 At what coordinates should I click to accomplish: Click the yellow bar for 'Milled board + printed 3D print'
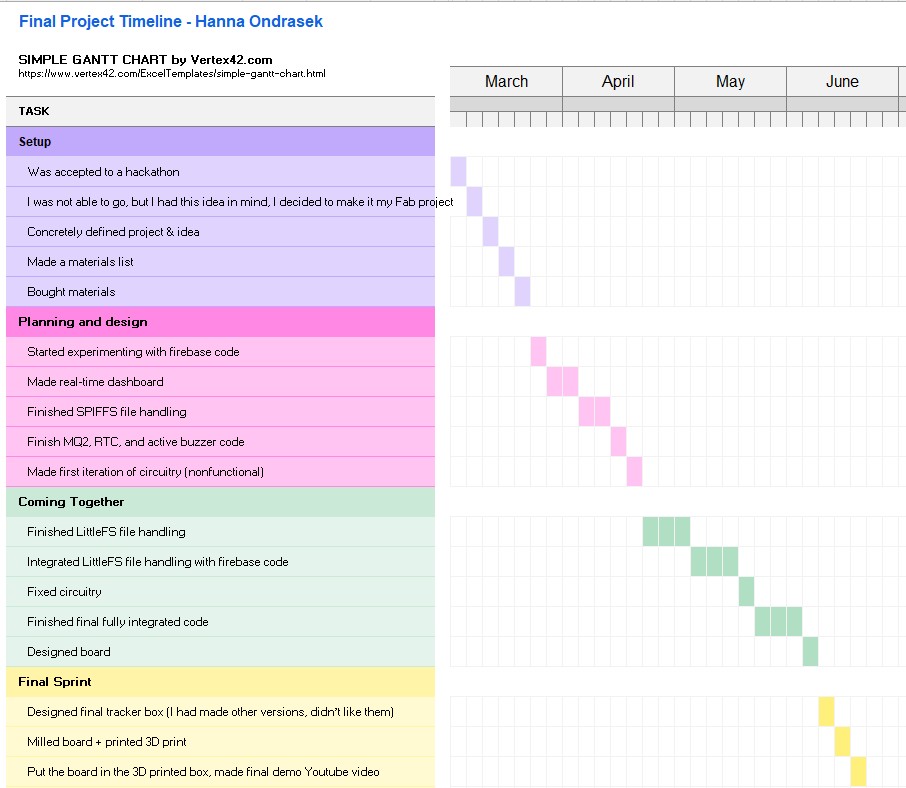tap(842, 742)
